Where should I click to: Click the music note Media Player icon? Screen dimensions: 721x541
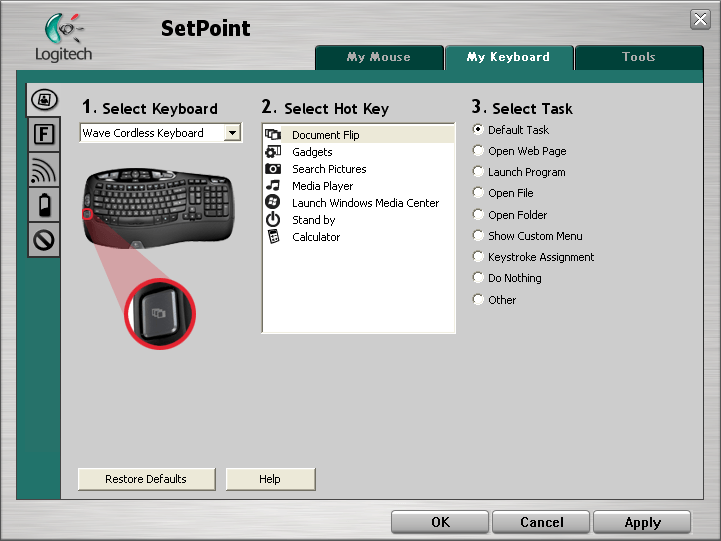click(x=273, y=185)
